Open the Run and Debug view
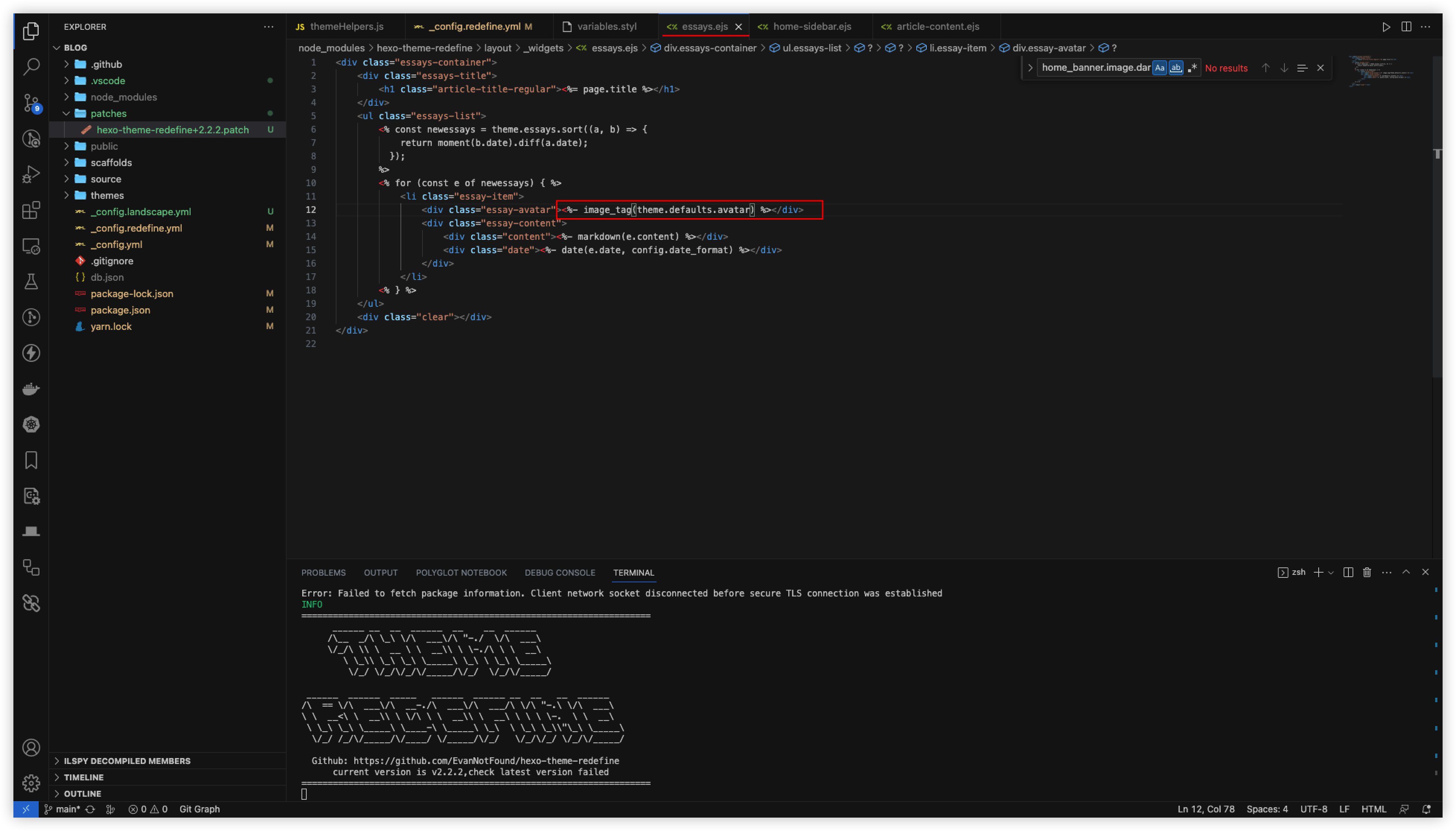 coord(31,173)
